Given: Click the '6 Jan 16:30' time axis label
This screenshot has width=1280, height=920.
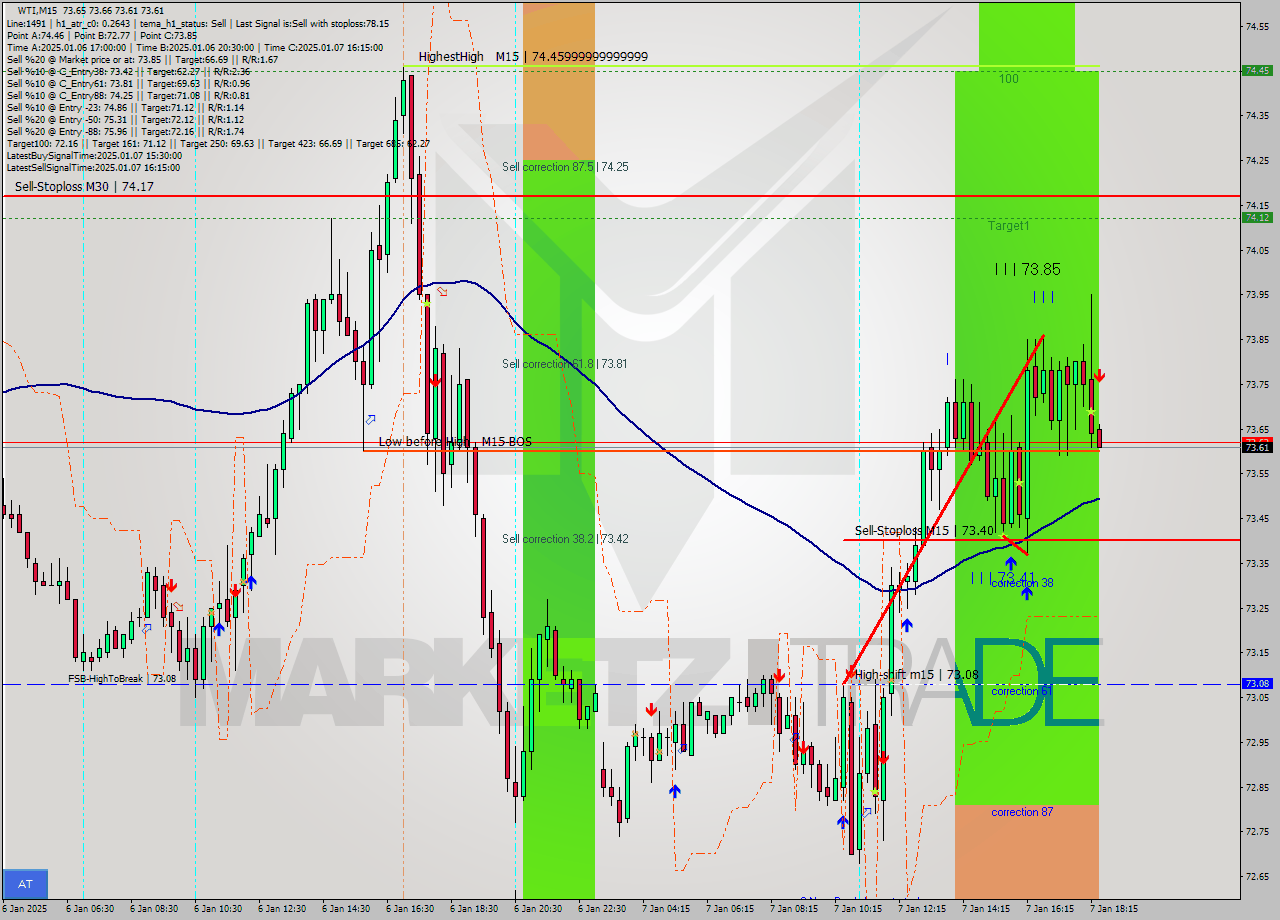Looking at the screenshot, I should coord(409,909).
